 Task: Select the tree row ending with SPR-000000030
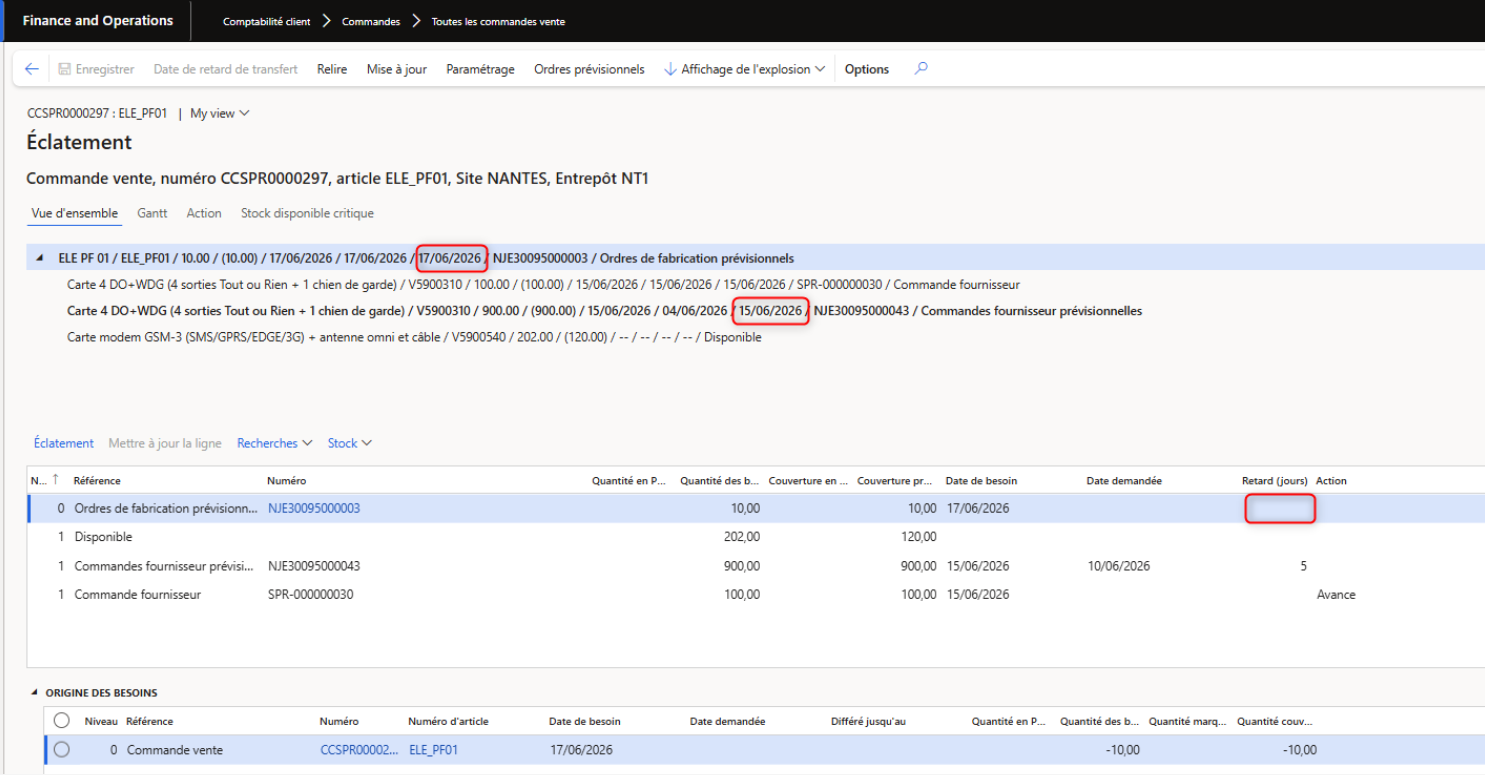click(543, 285)
